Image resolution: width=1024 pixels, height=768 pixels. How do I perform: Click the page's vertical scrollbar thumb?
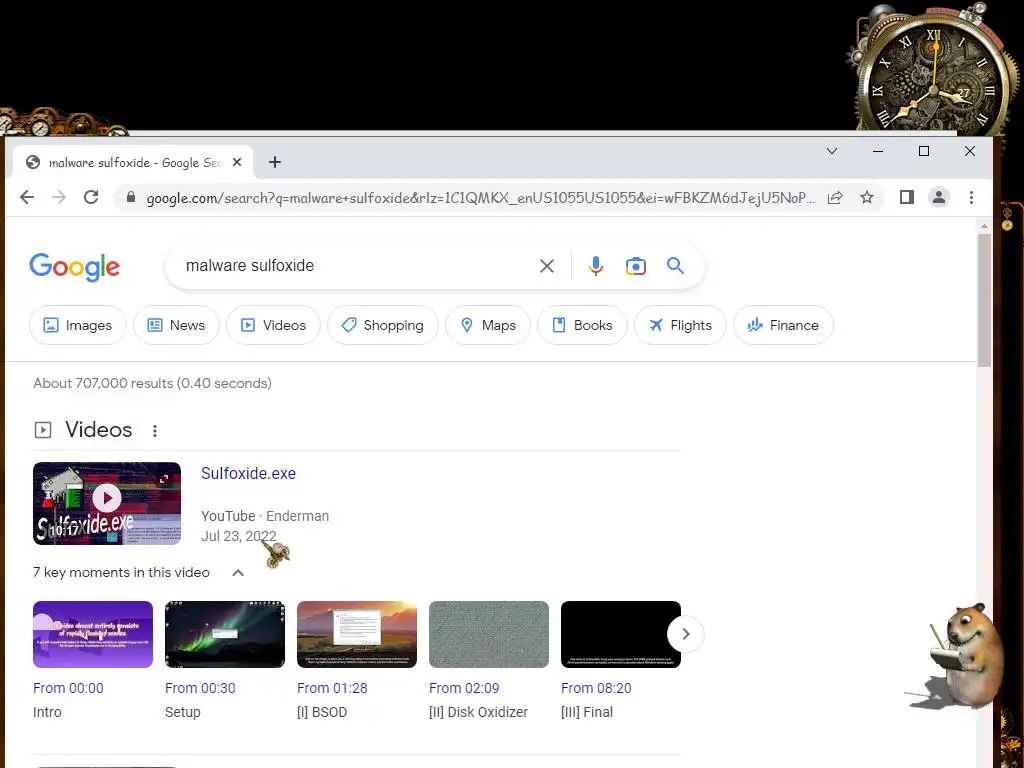[x=984, y=300]
